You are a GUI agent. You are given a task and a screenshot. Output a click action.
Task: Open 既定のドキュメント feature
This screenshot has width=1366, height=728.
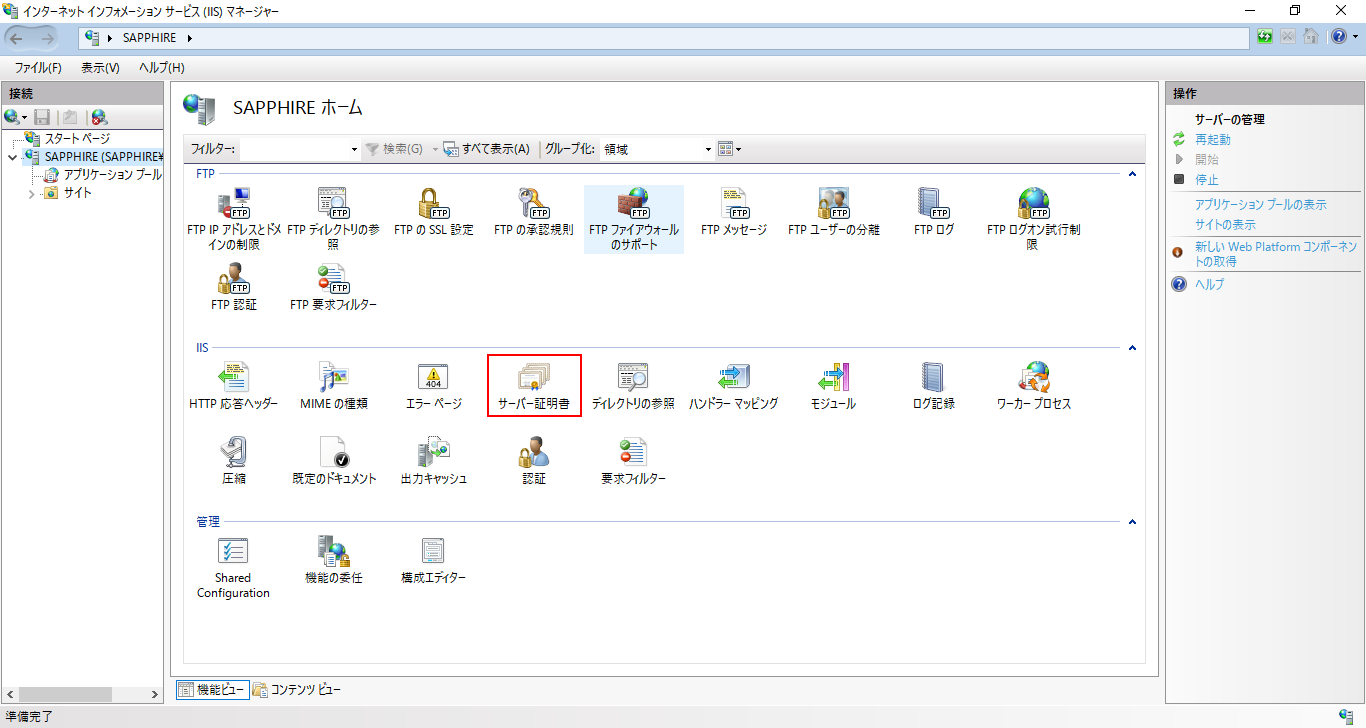334,461
